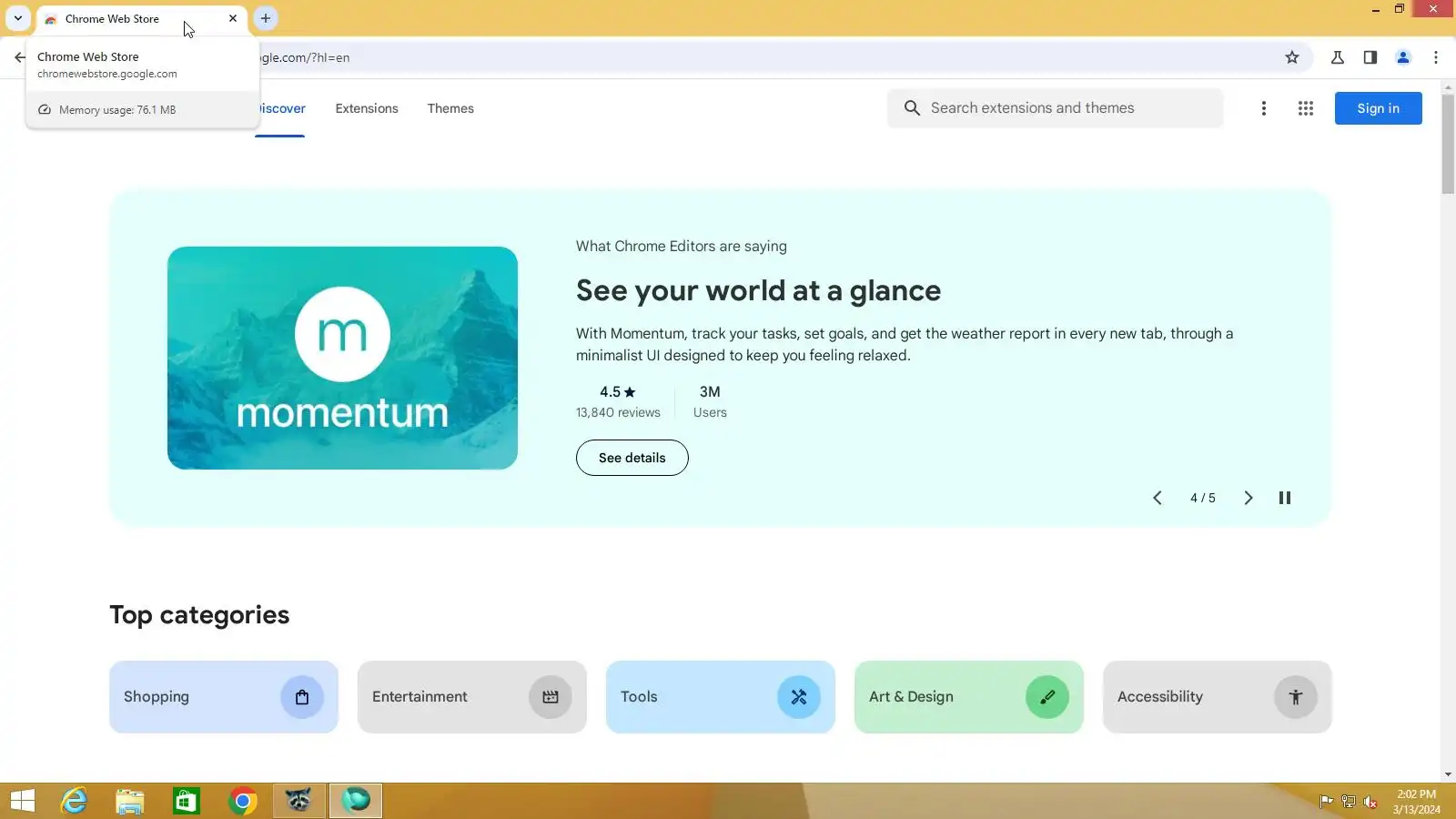The image size is (1456, 819).
Task: Open the Windows Start button
Action: point(23,801)
